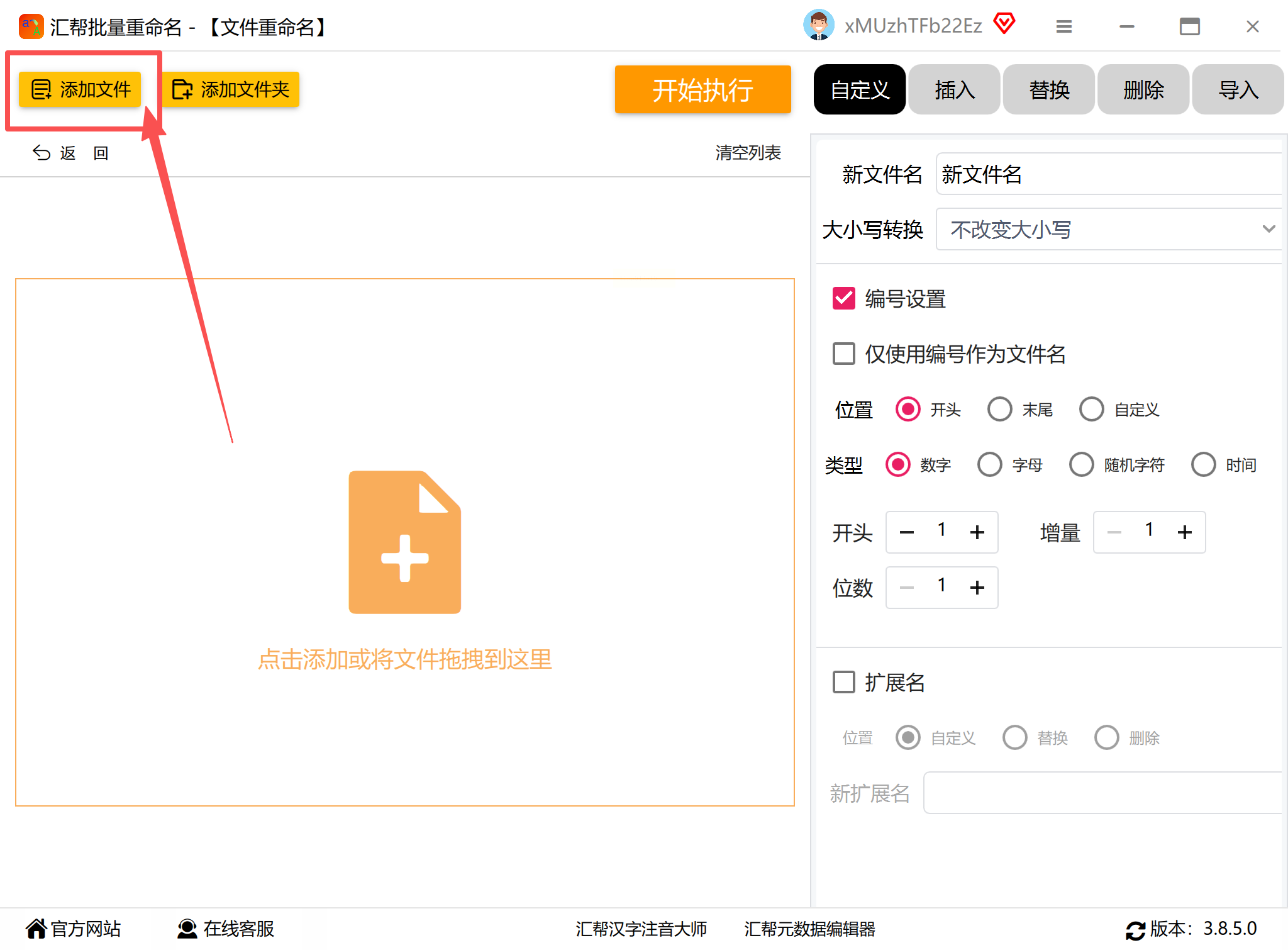Open the official website home icon
1288x950 pixels.
[x=36, y=929]
